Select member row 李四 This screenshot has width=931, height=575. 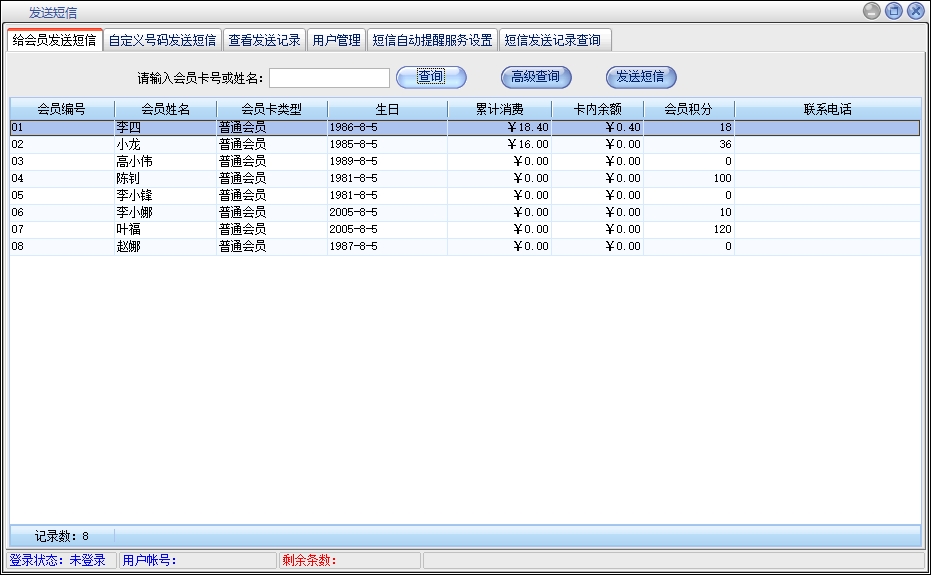128,128
